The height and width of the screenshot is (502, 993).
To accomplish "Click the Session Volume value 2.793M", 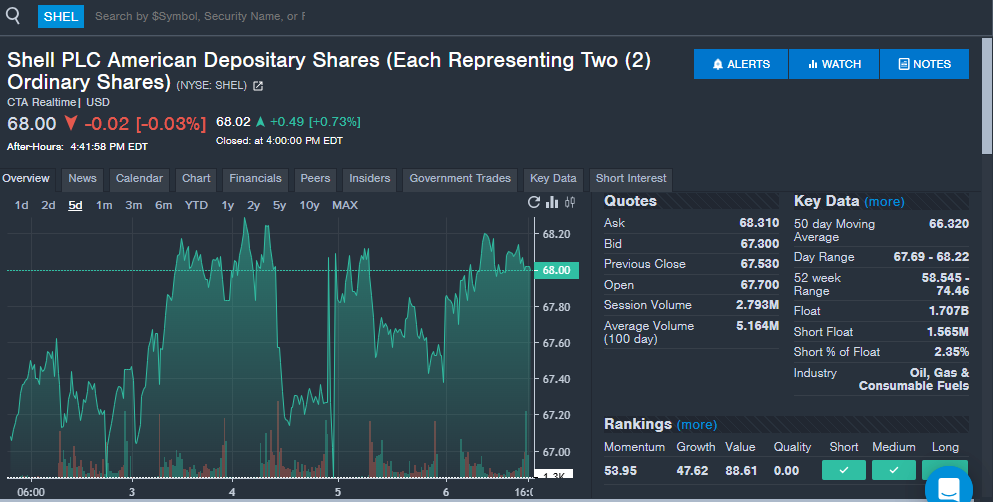I will click(x=757, y=305).
